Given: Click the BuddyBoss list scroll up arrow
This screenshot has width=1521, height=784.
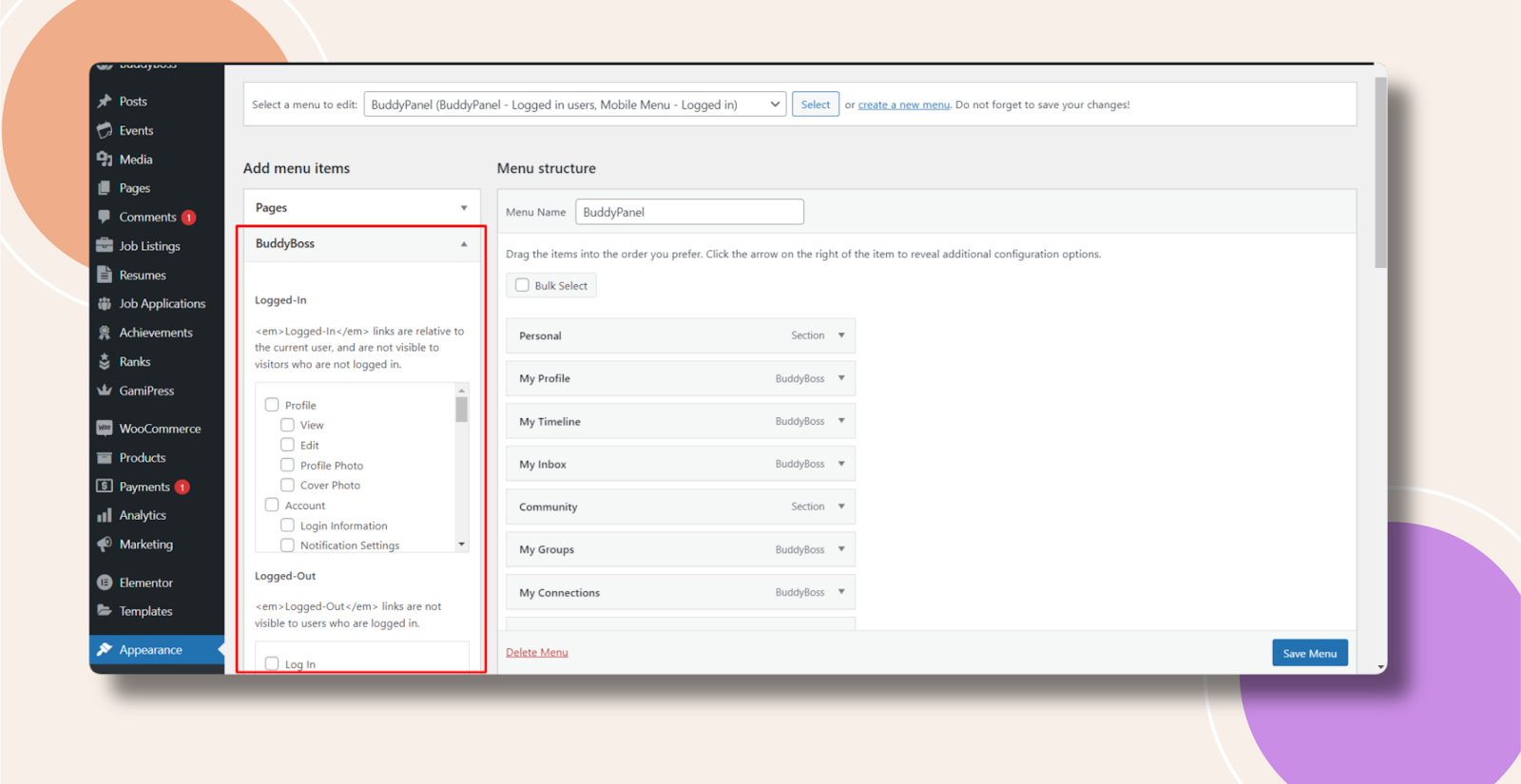Looking at the screenshot, I should click(x=462, y=391).
